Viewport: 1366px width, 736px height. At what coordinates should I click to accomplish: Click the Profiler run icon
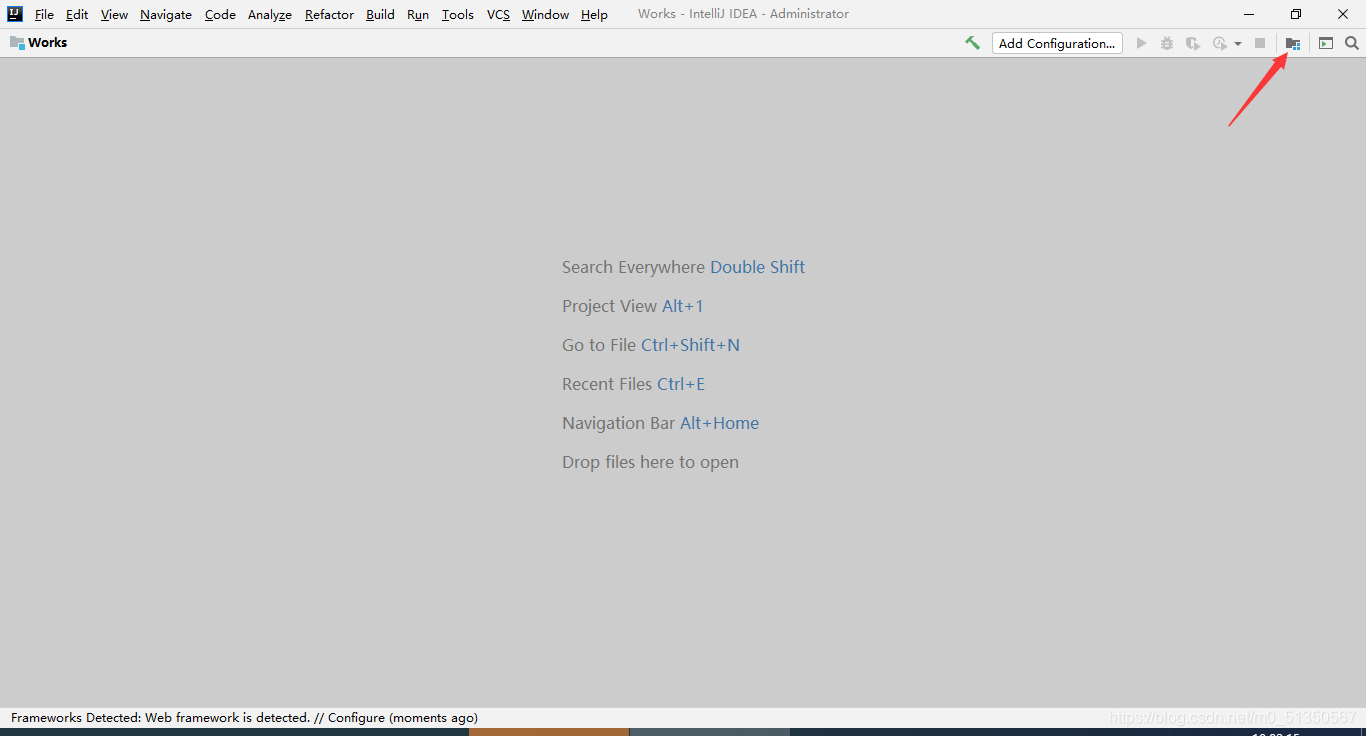[1220, 43]
